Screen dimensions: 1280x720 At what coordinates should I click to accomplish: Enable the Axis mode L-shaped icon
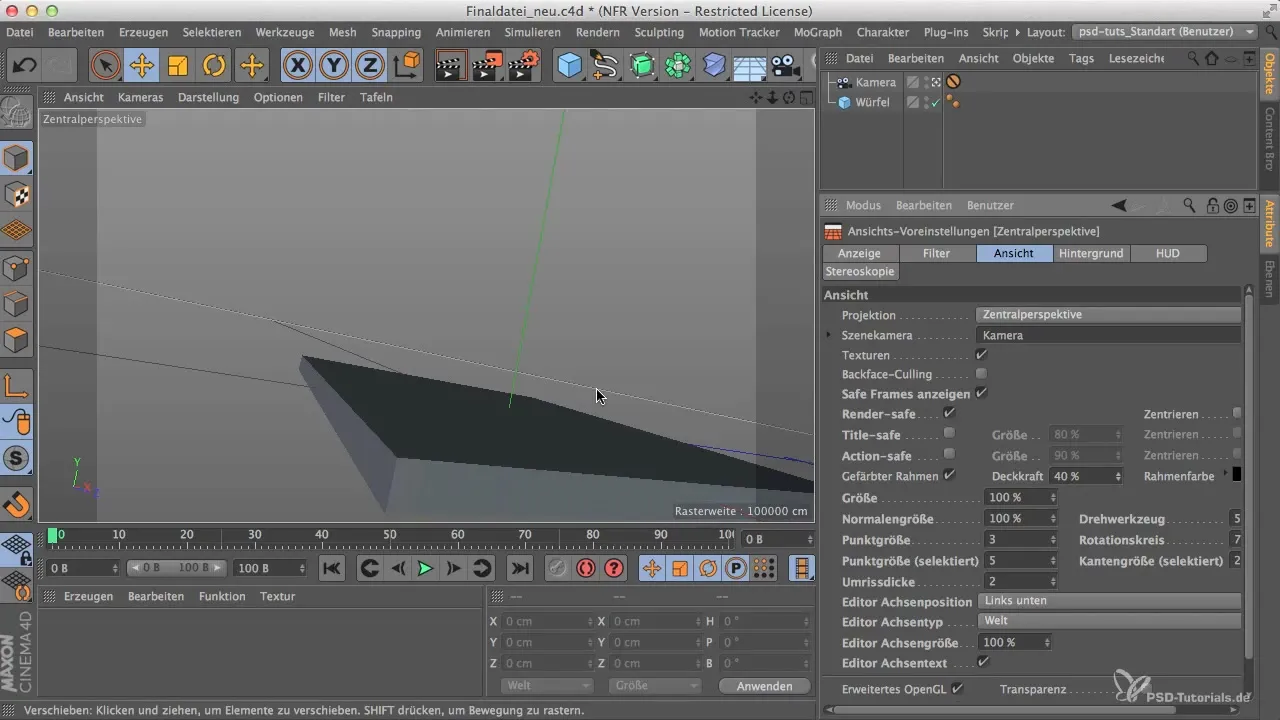16,385
